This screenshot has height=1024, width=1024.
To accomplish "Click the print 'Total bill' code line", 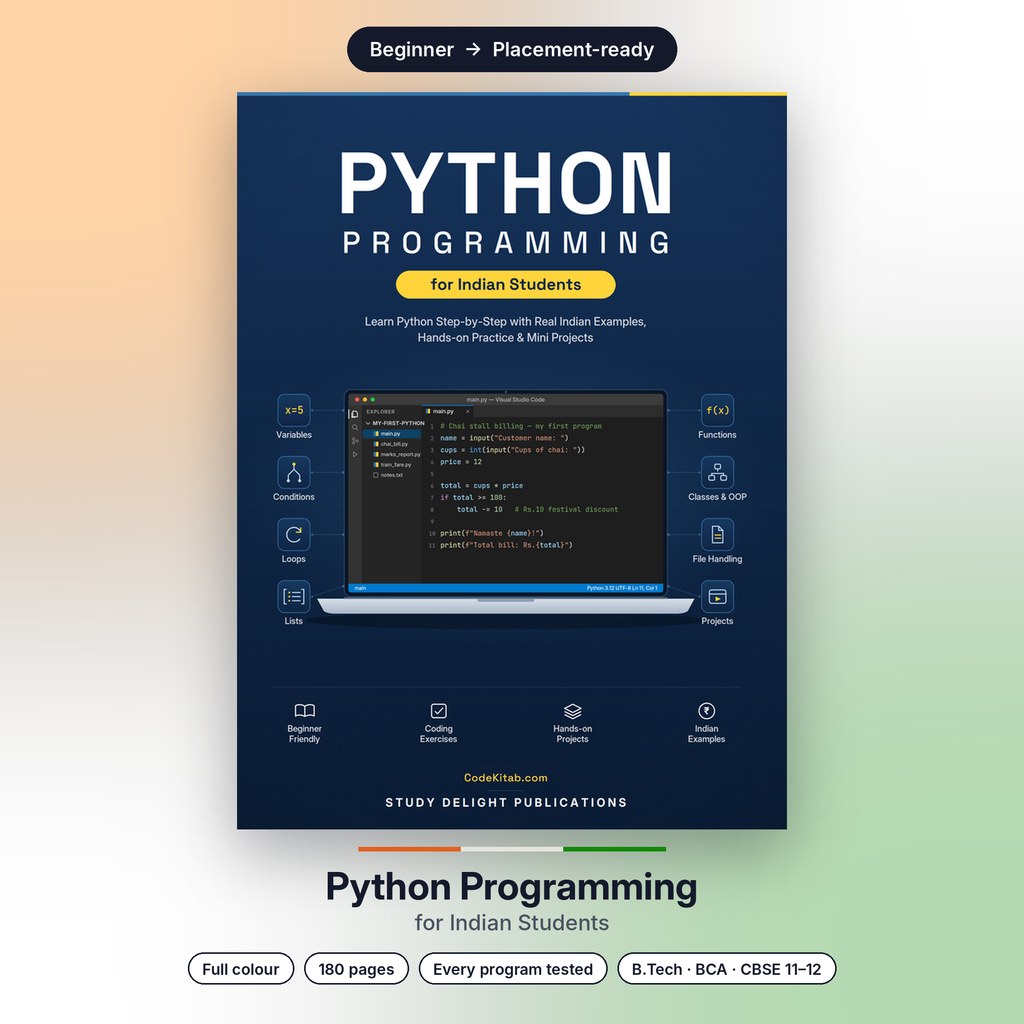I will [x=506, y=545].
